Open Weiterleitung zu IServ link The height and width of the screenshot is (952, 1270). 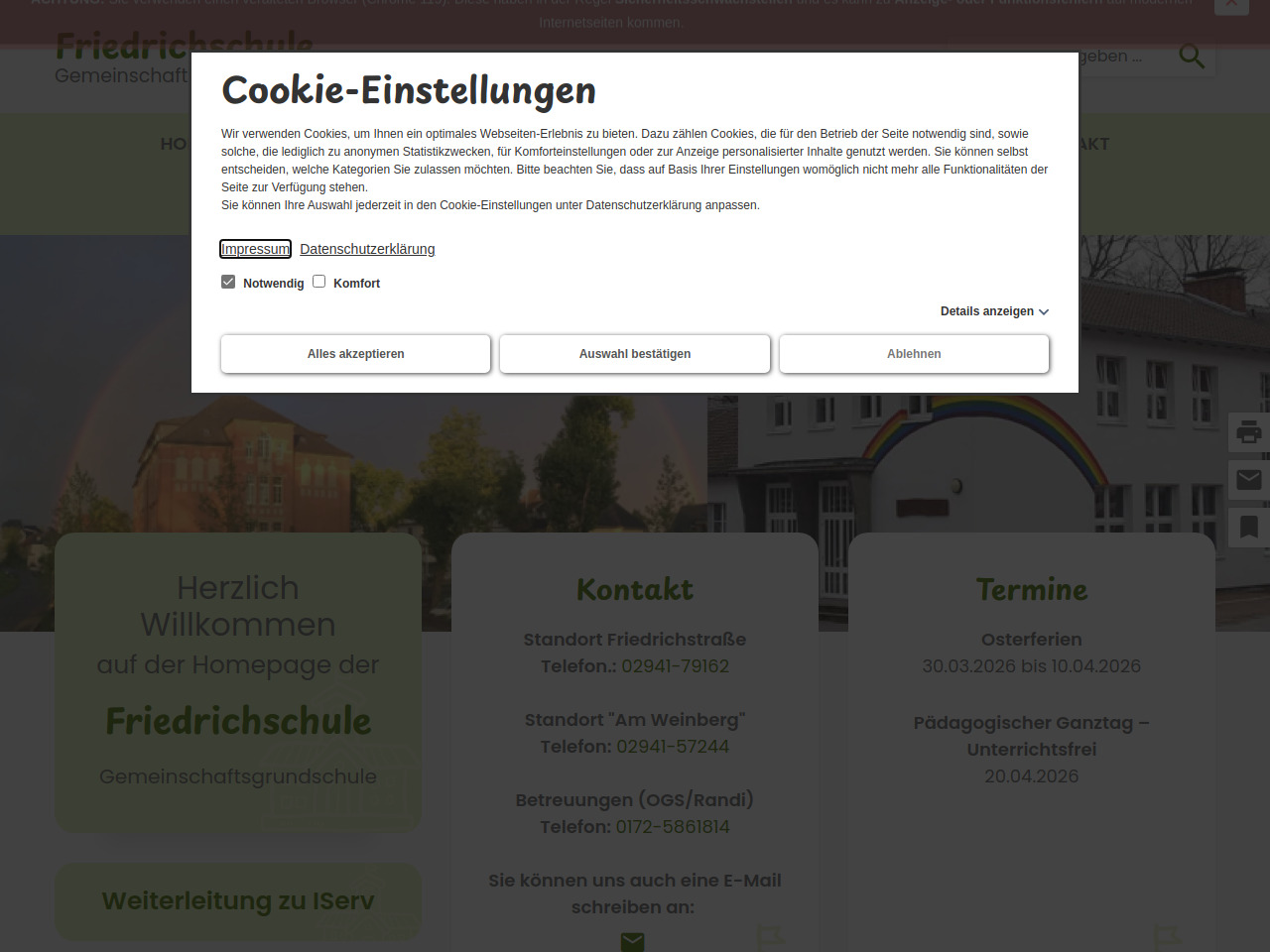238,901
